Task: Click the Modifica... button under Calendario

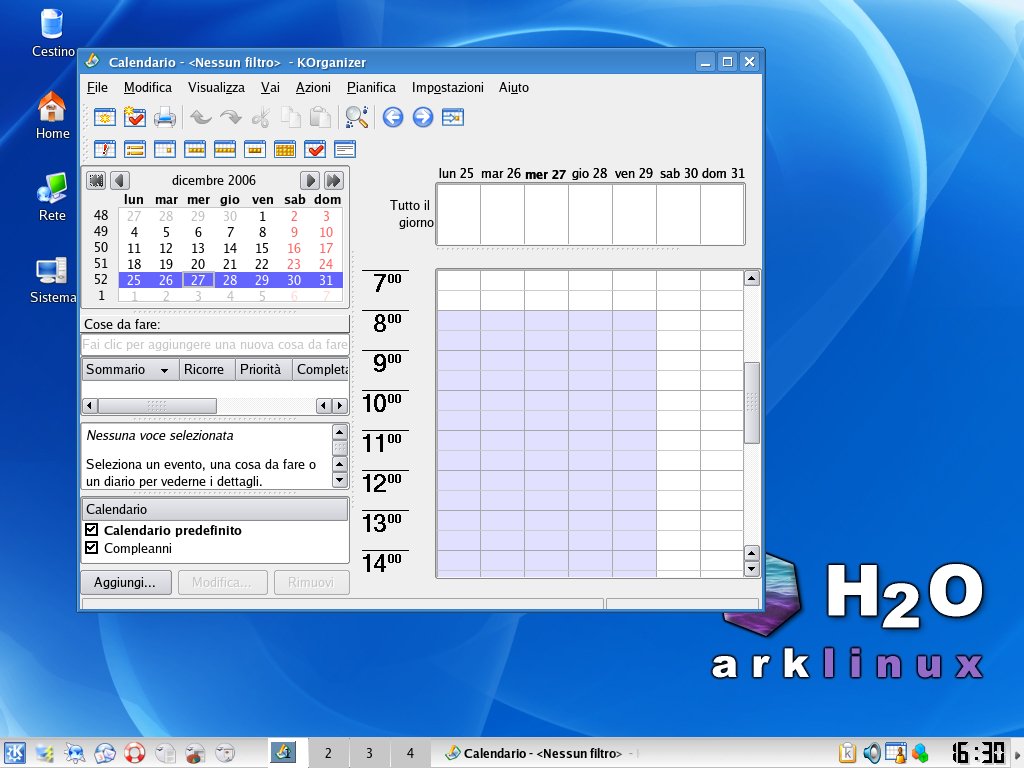Action: pyautogui.click(x=222, y=583)
